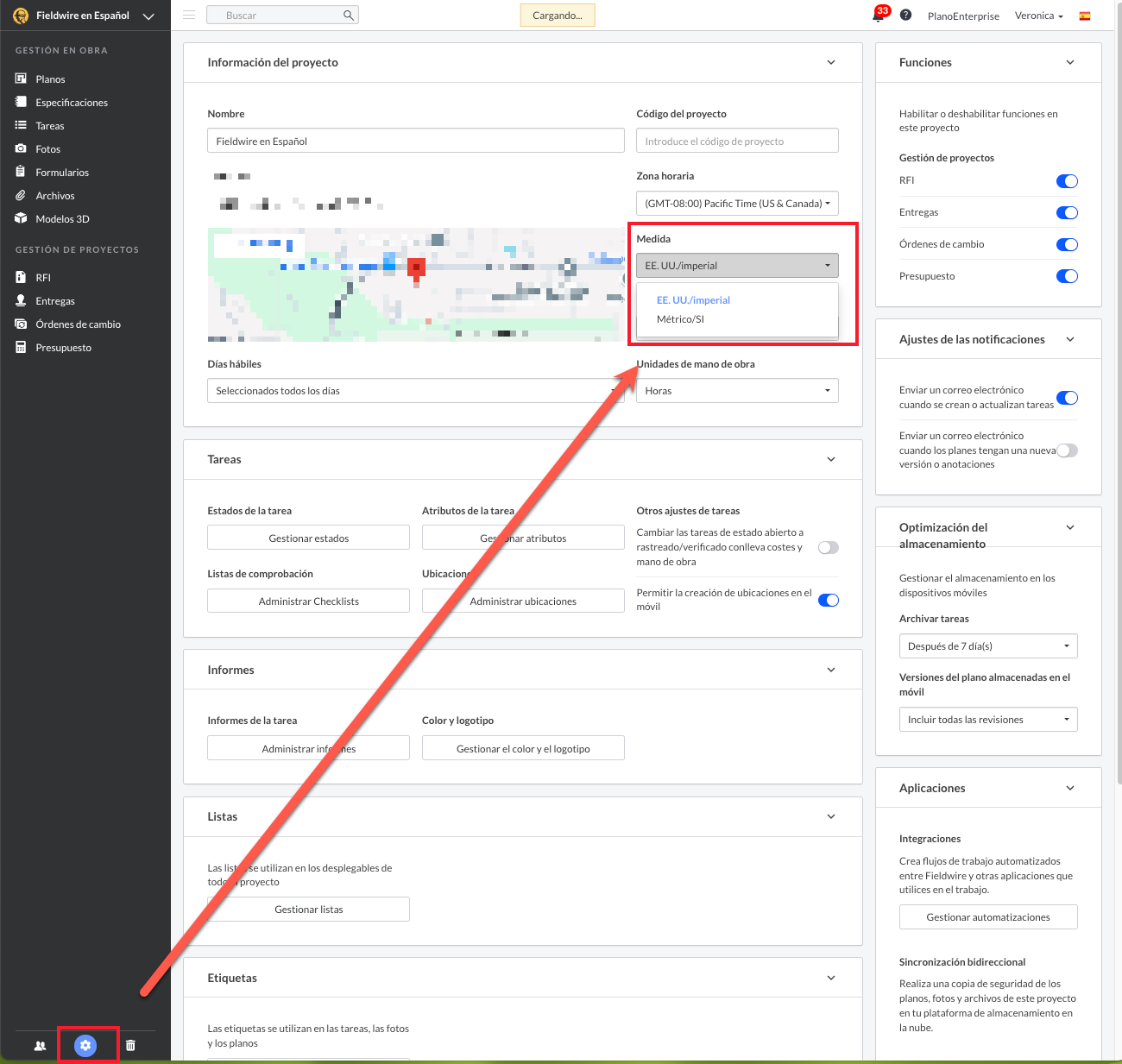1122x1064 pixels.
Task: Click Administrar informes button
Action: [308, 748]
